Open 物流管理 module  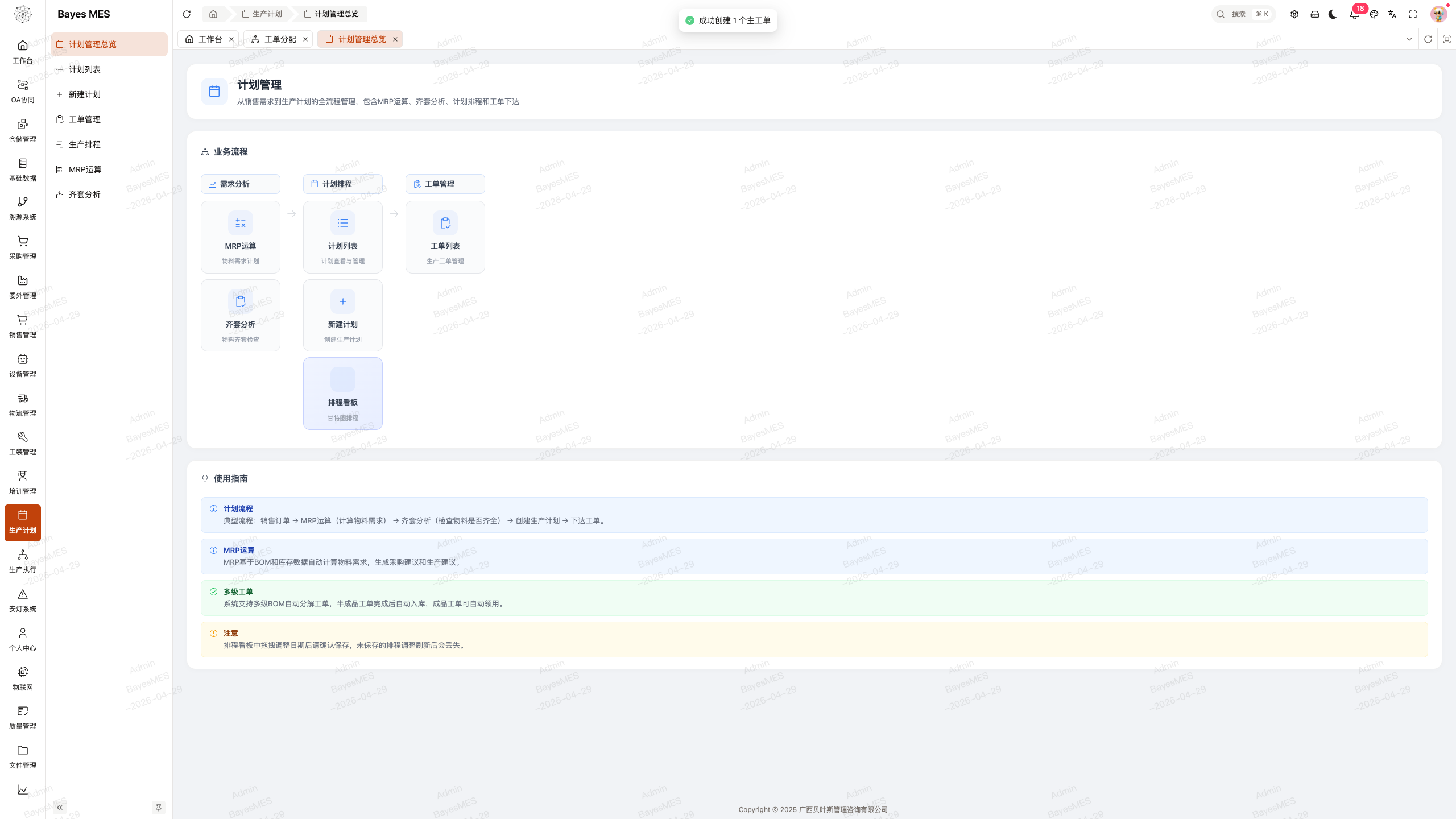pos(23,404)
